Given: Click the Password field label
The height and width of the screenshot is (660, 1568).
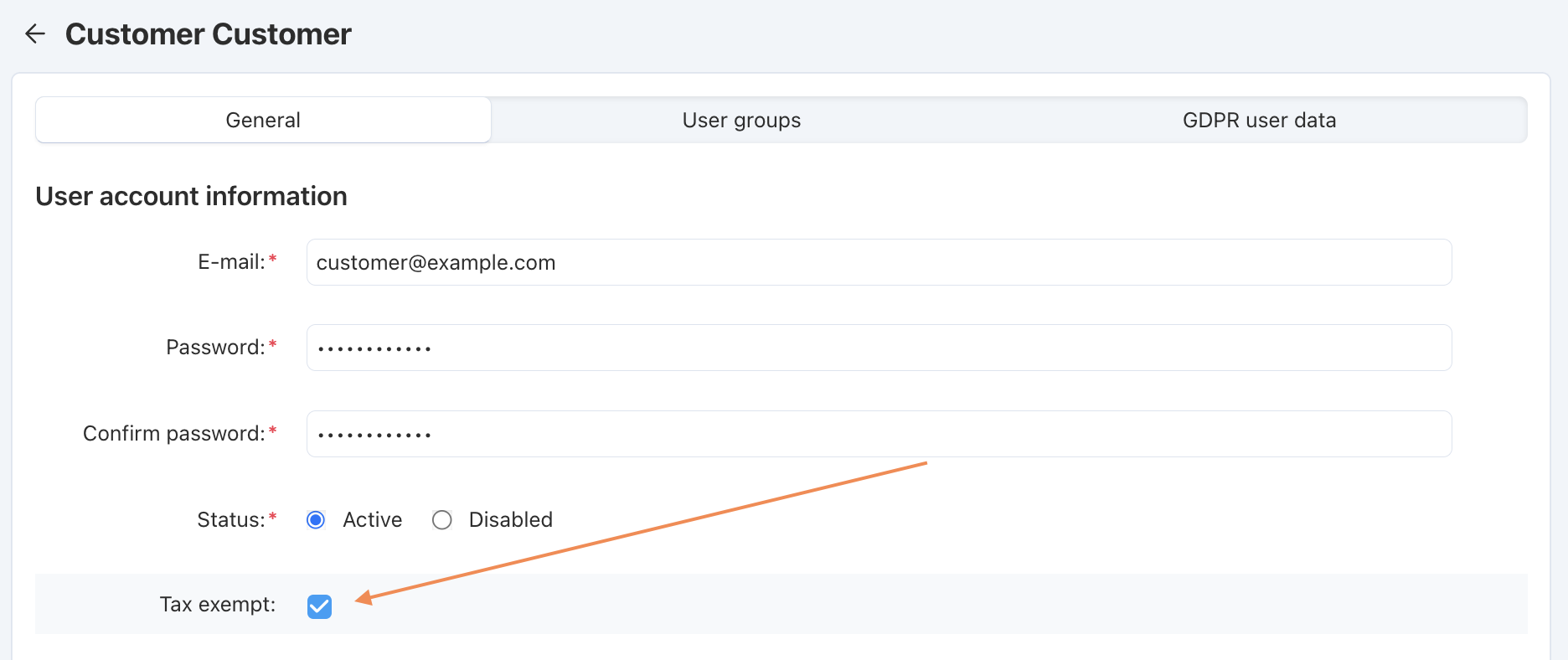Looking at the screenshot, I should tap(215, 348).
